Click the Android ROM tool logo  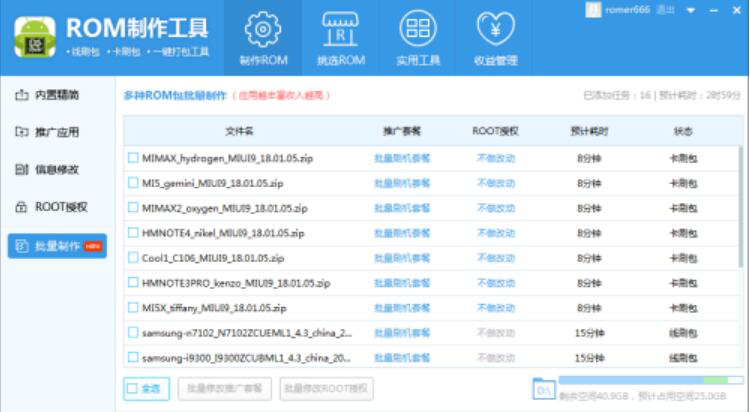(x=34, y=37)
